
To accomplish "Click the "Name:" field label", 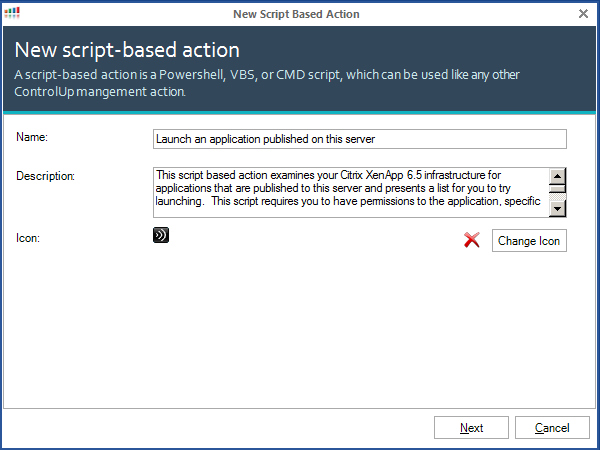I will 32,136.
